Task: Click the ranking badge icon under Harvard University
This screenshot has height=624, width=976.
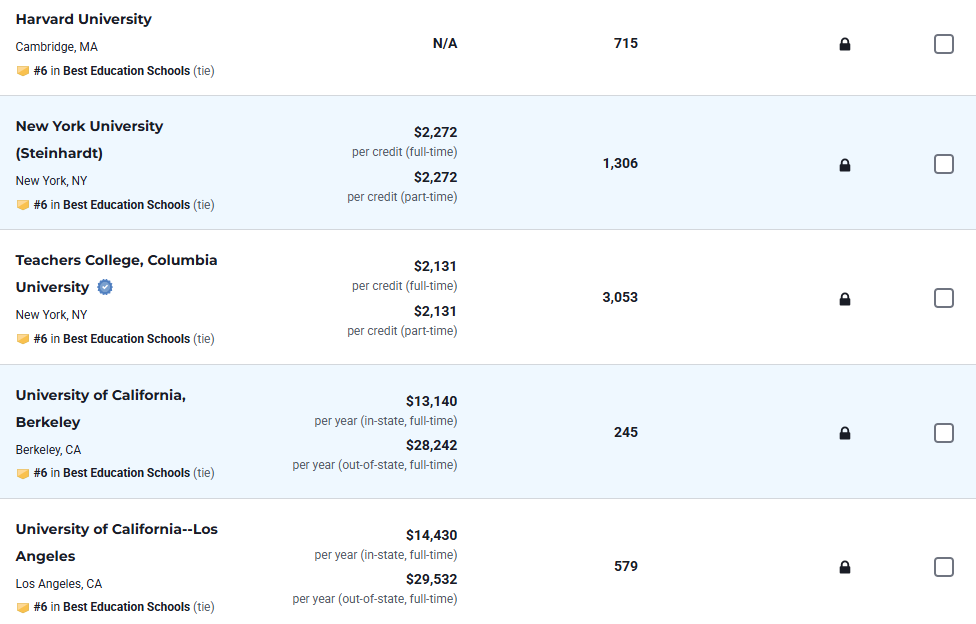Action: (23, 71)
